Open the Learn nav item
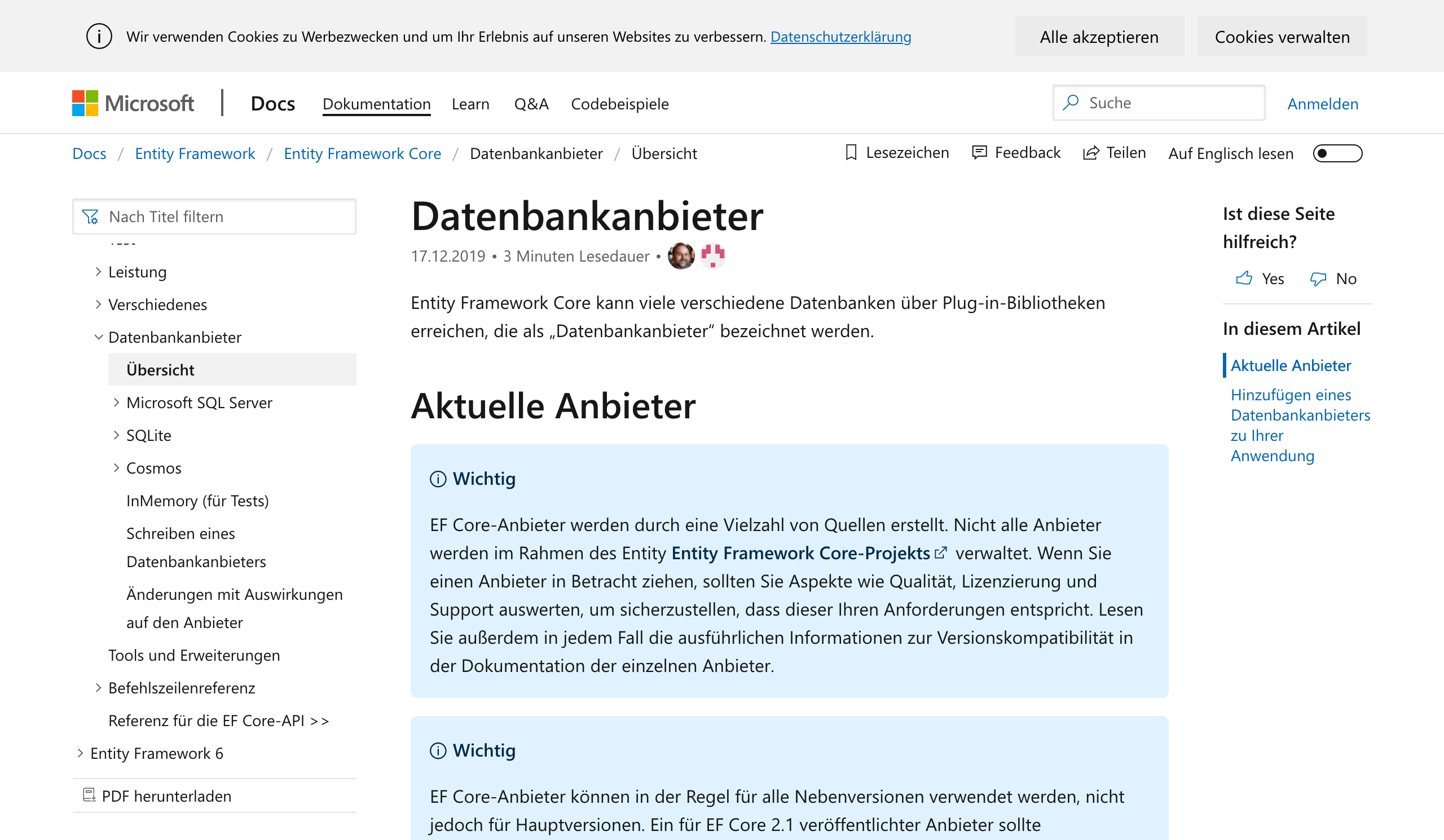The height and width of the screenshot is (840, 1444). click(x=470, y=104)
